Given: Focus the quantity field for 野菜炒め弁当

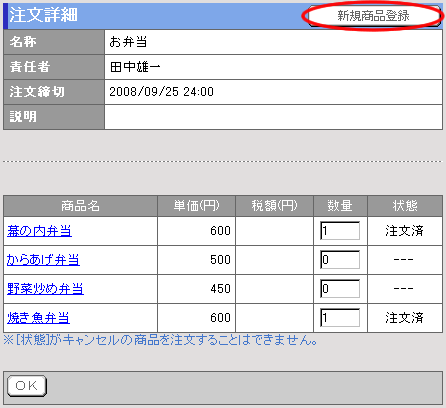Looking at the screenshot, I should [340, 289].
